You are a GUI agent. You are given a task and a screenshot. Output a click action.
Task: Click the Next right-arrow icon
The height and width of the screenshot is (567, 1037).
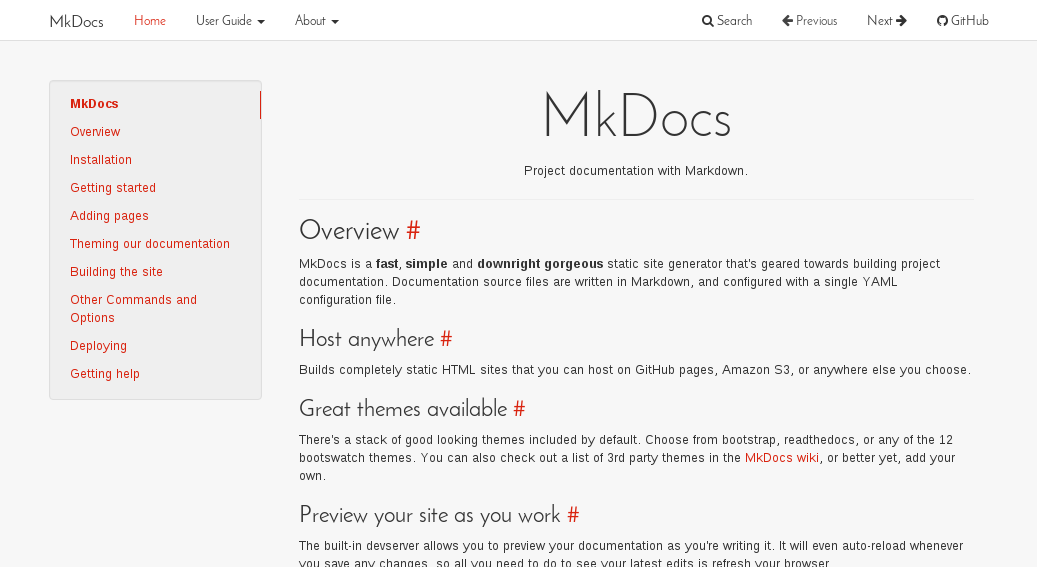point(901,21)
